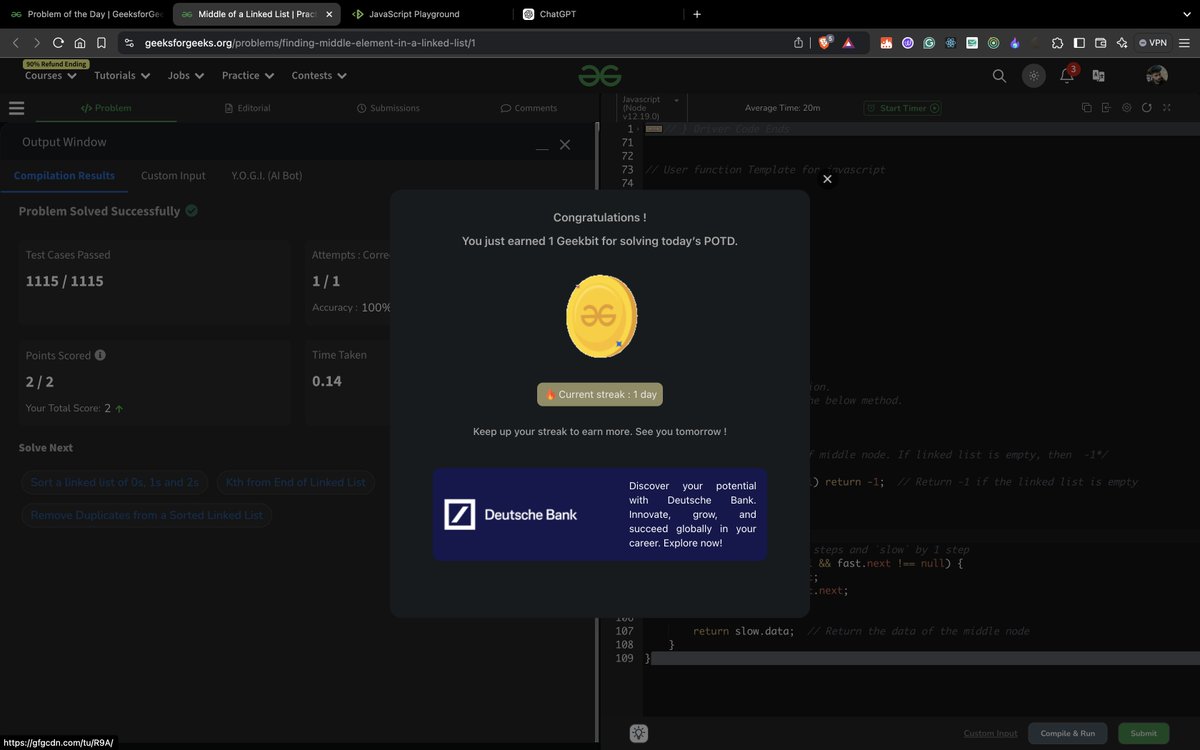Open notifications via the bell icon

(1065, 75)
